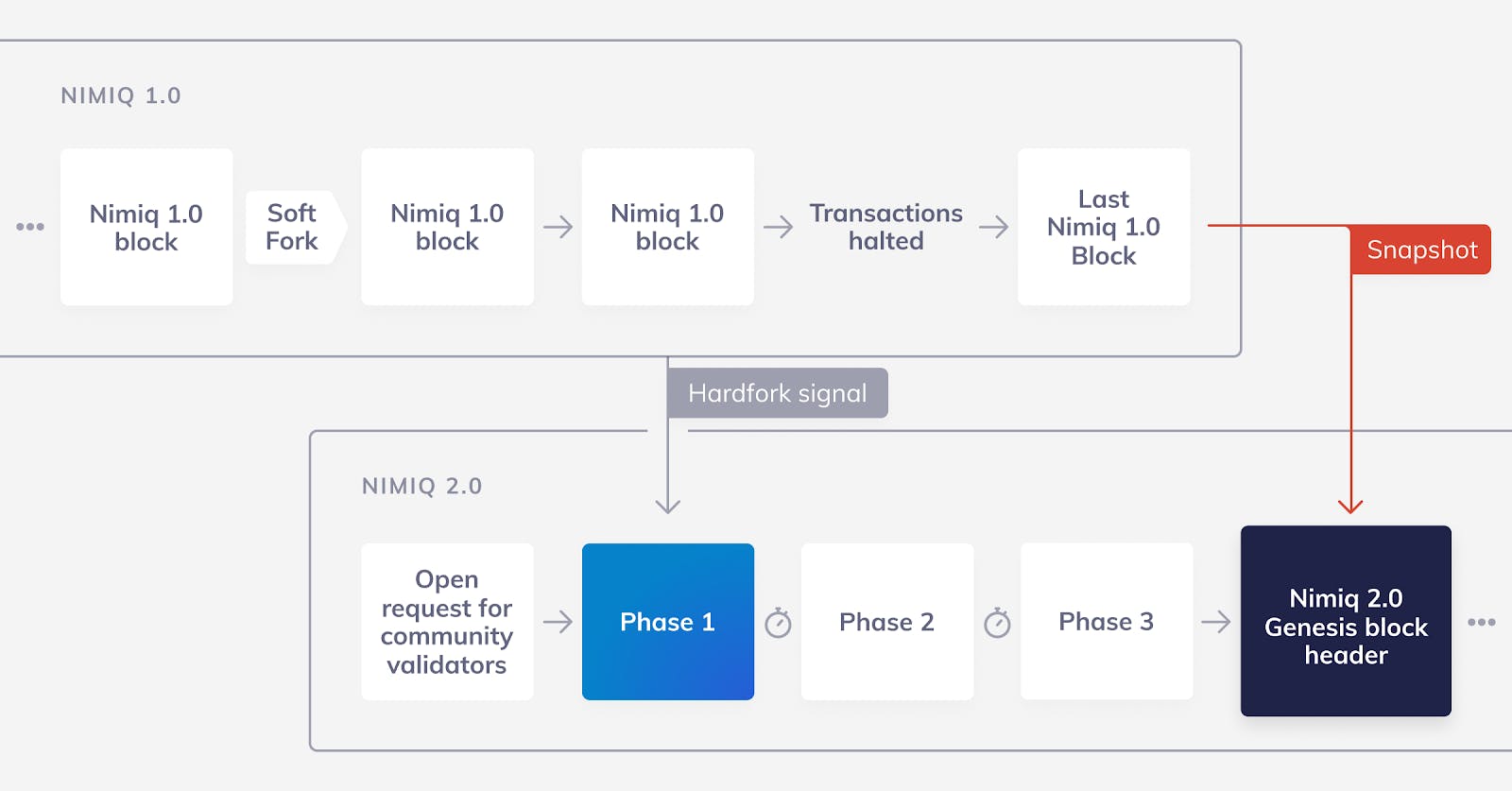Screen dimensions: 1512x791
Task: Click the red Snapshot label
Action: click(1421, 249)
